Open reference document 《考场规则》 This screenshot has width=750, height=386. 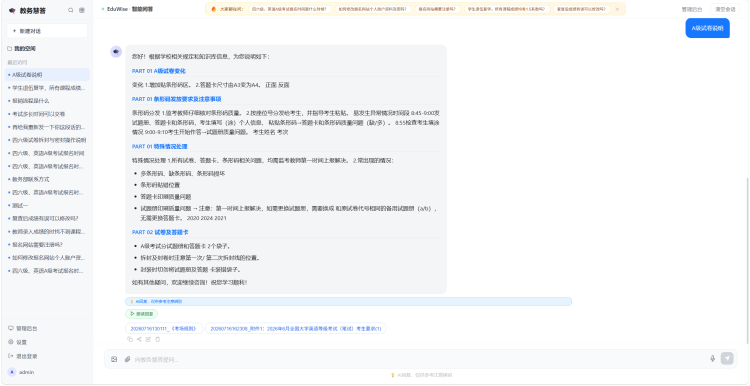coord(164,329)
